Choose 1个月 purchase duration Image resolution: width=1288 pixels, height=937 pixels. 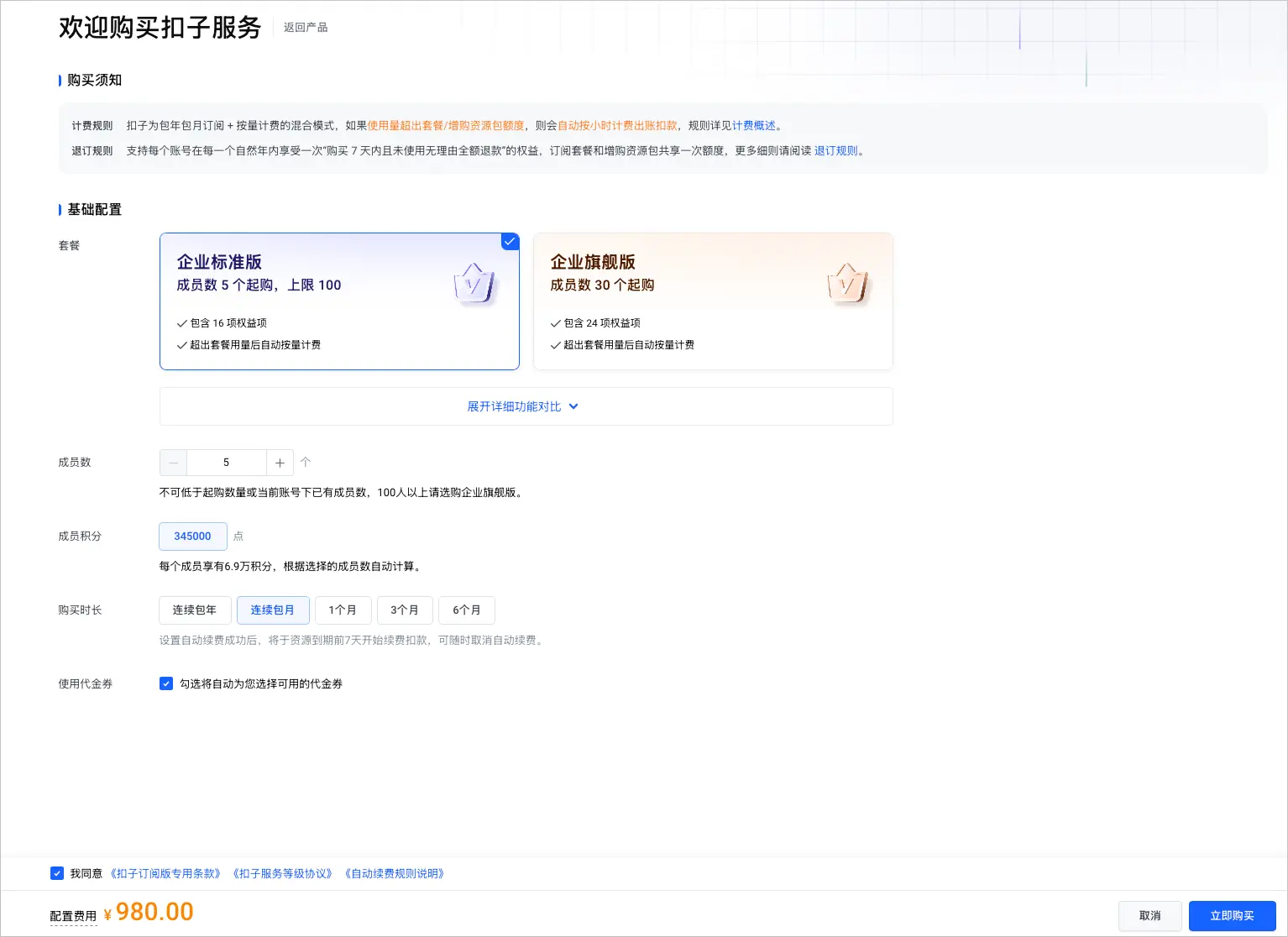click(343, 610)
